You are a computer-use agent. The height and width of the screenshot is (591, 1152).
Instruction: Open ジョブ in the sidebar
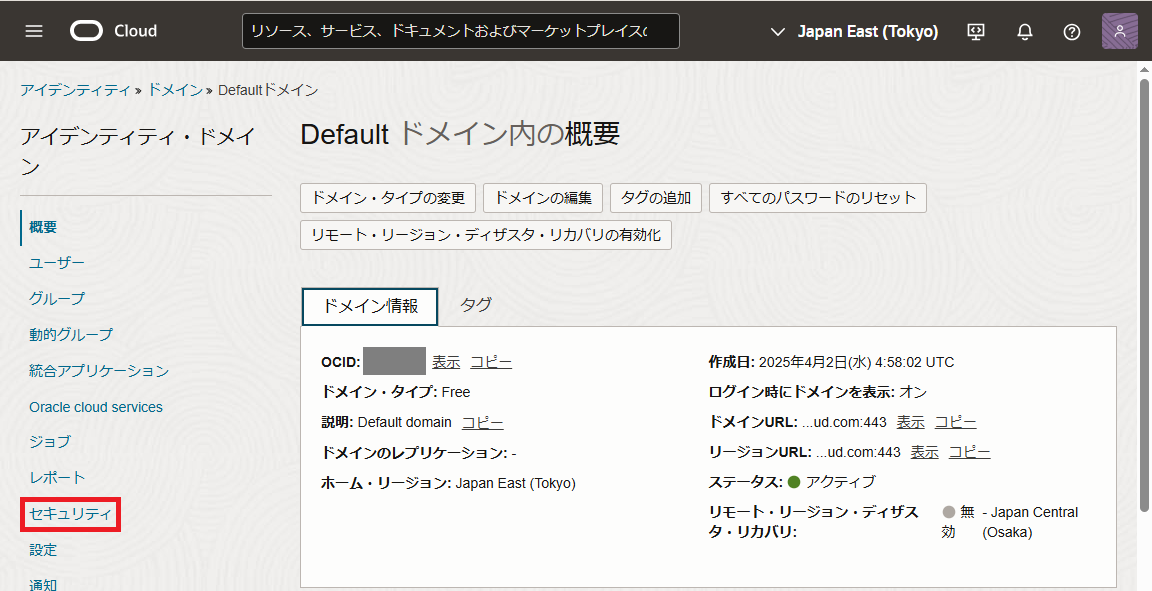point(50,441)
